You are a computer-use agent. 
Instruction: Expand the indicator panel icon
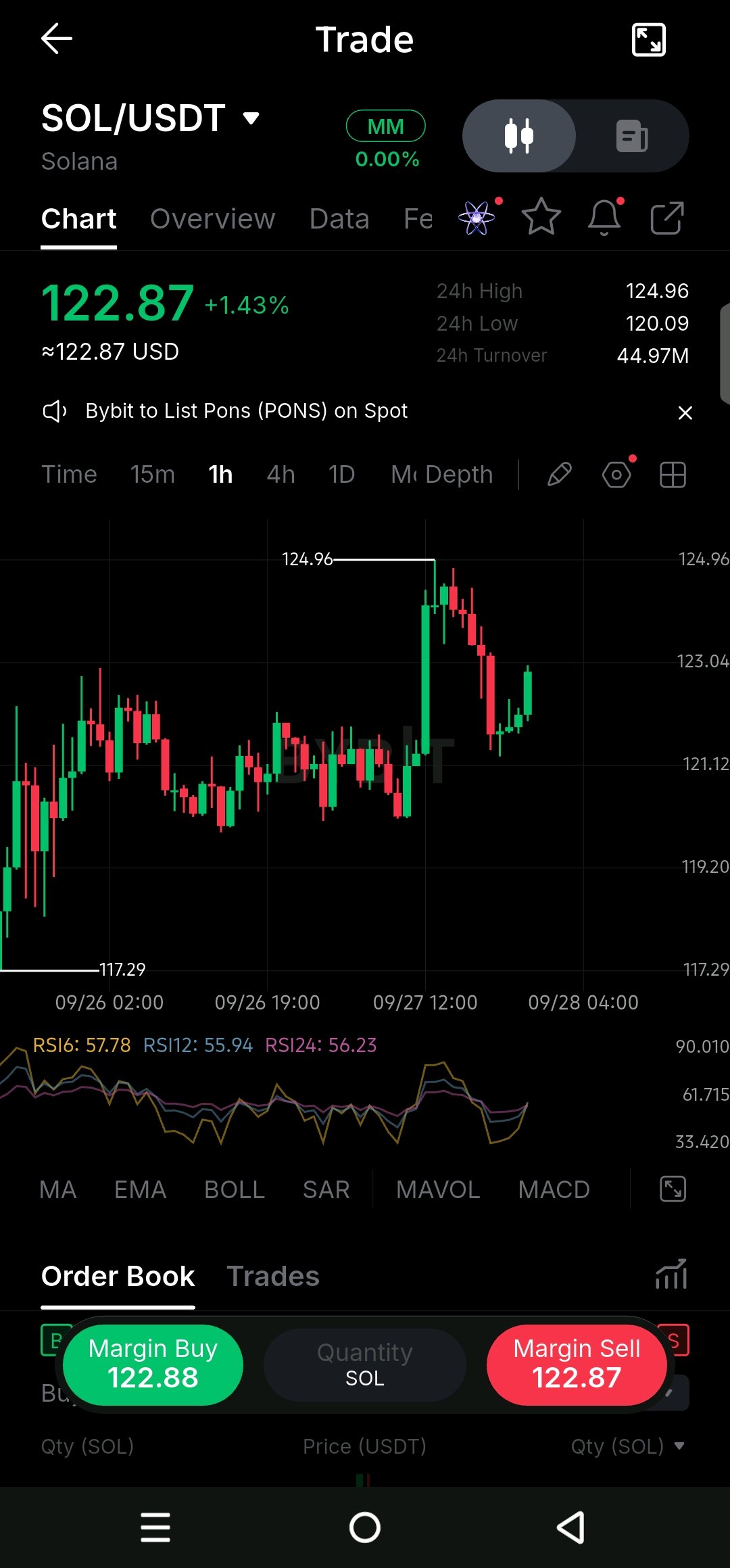click(x=673, y=1189)
